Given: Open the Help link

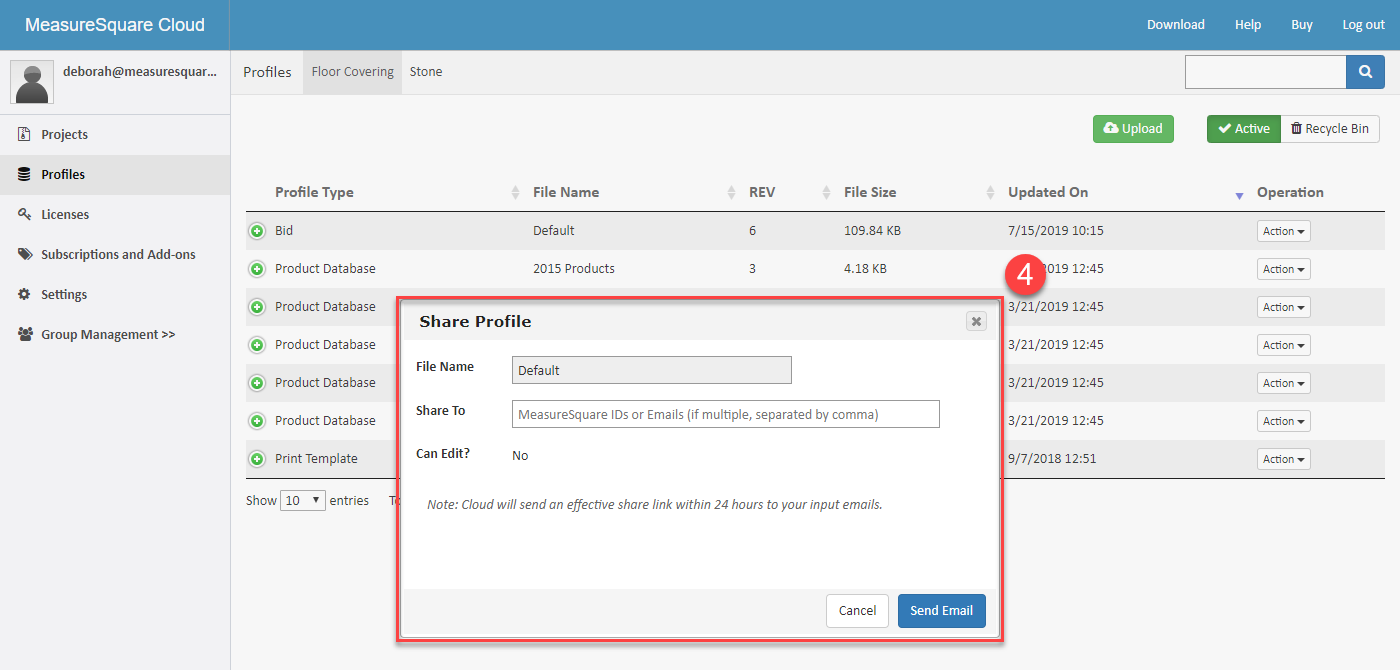Looking at the screenshot, I should pyautogui.click(x=1248, y=25).
